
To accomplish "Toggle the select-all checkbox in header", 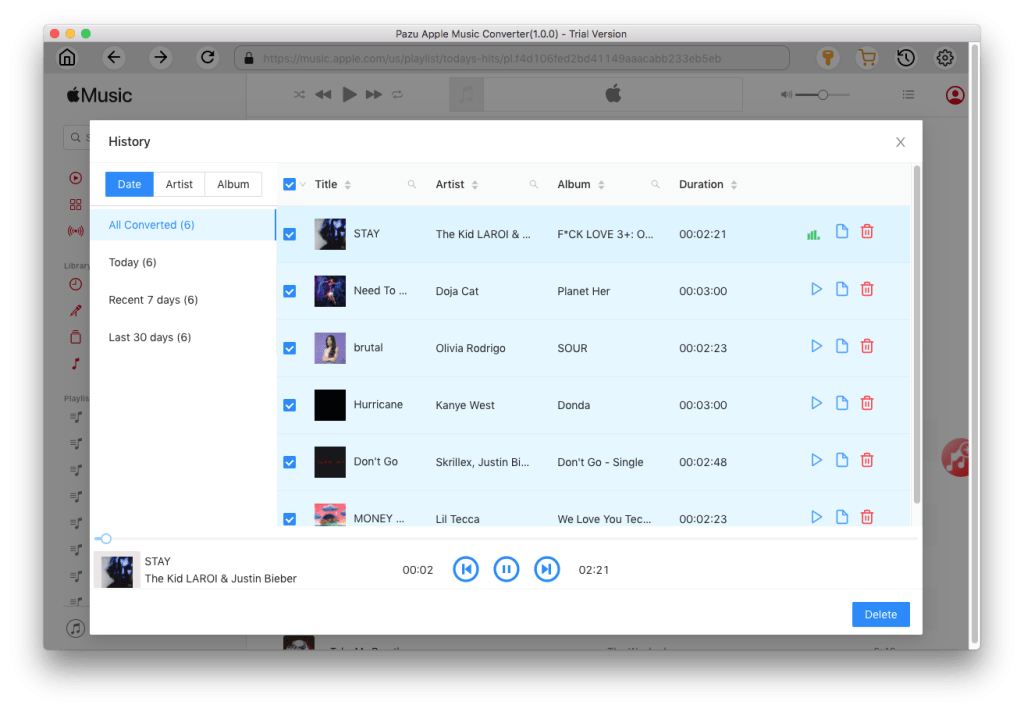I will point(289,185).
